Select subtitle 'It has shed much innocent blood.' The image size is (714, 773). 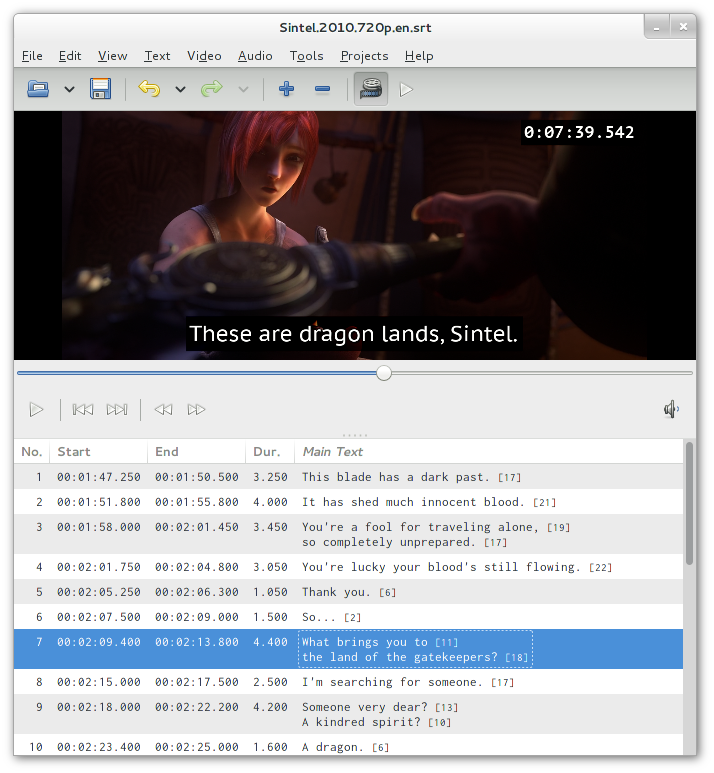(348, 502)
